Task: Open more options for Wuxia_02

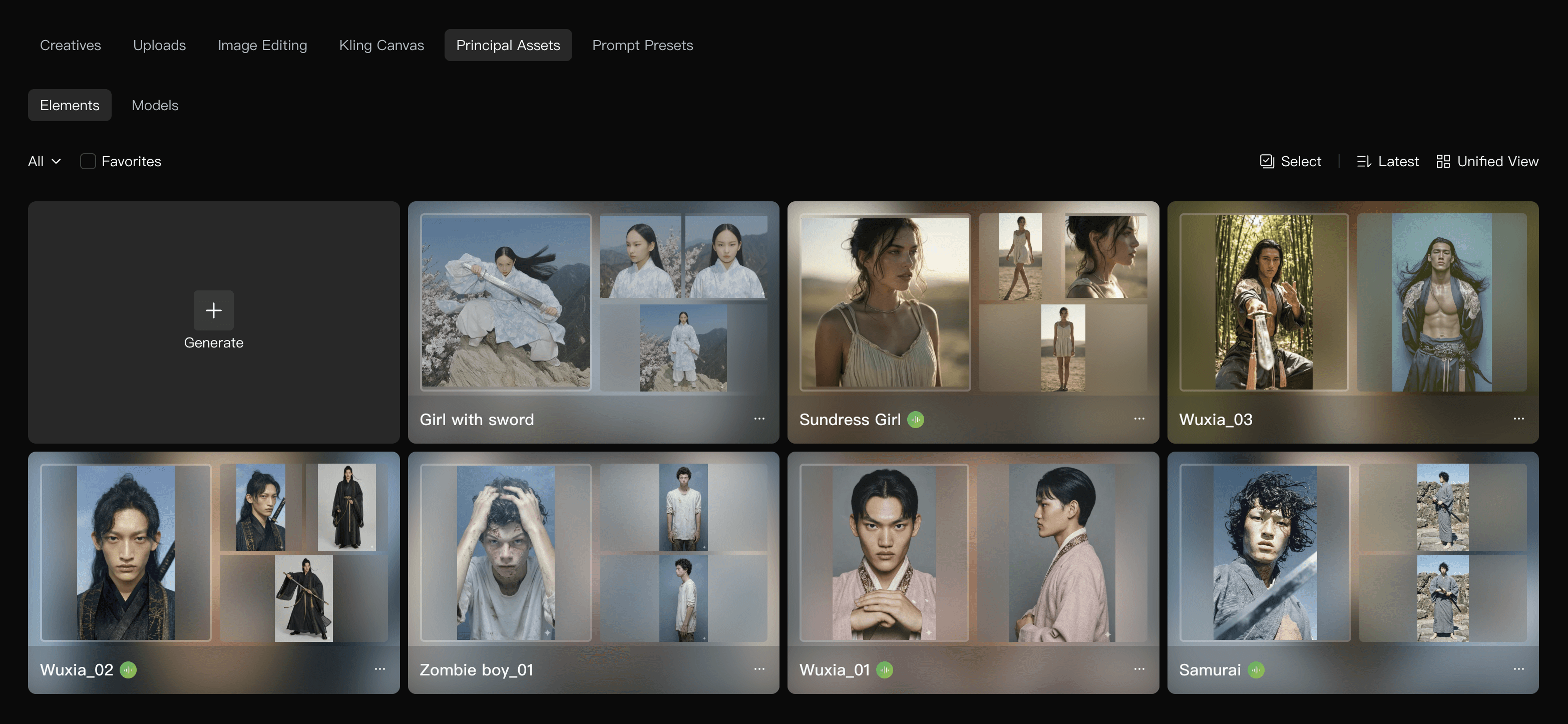Action: [380, 668]
